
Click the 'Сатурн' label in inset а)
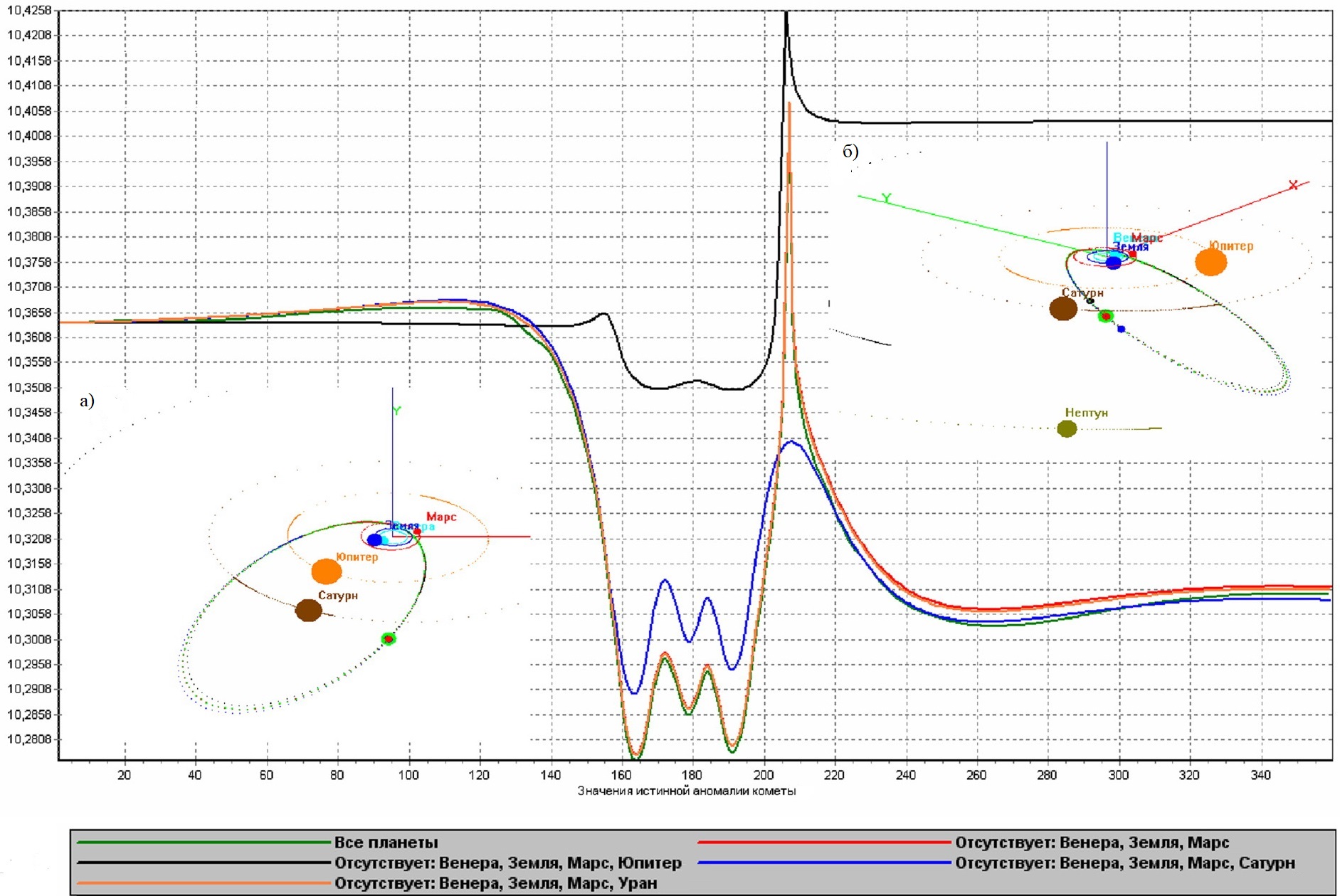point(338,595)
